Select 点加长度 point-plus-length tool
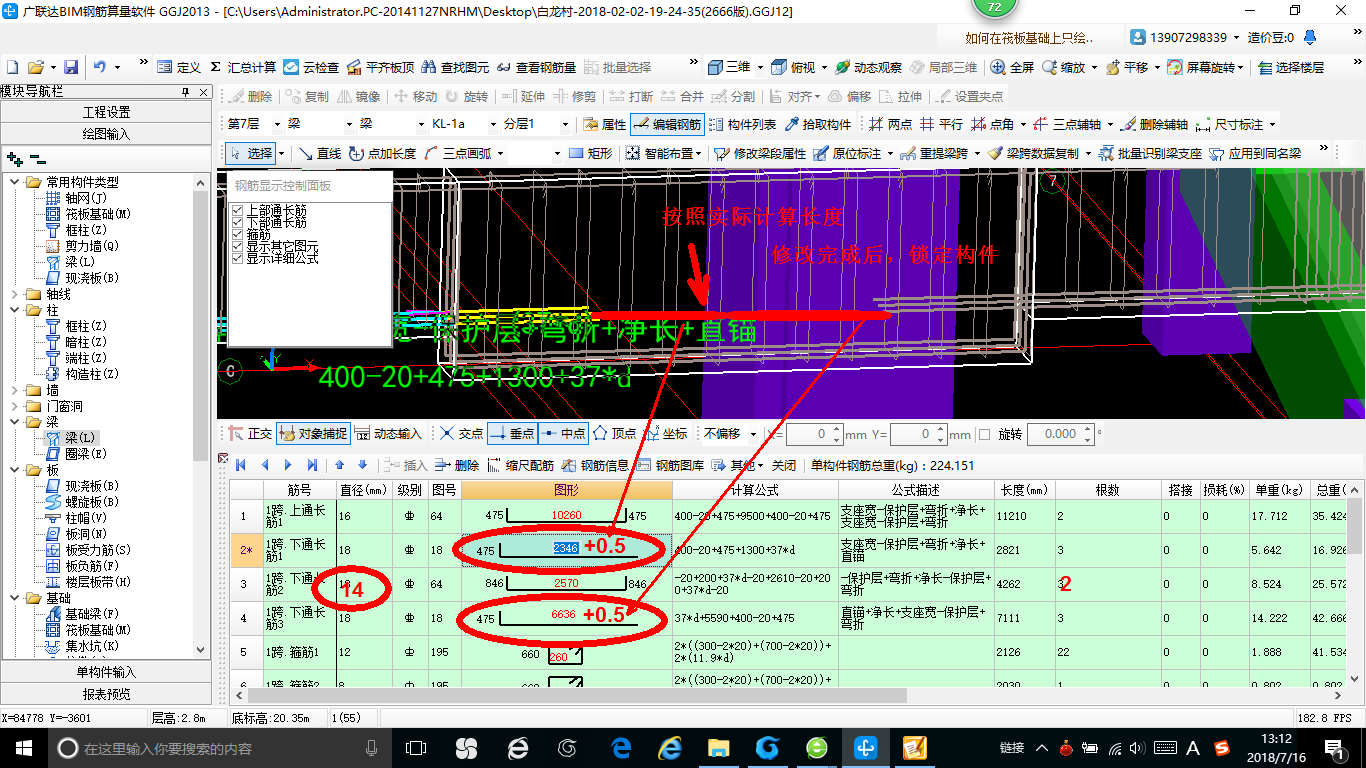This screenshot has height=768, width=1366. tap(383, 153)
